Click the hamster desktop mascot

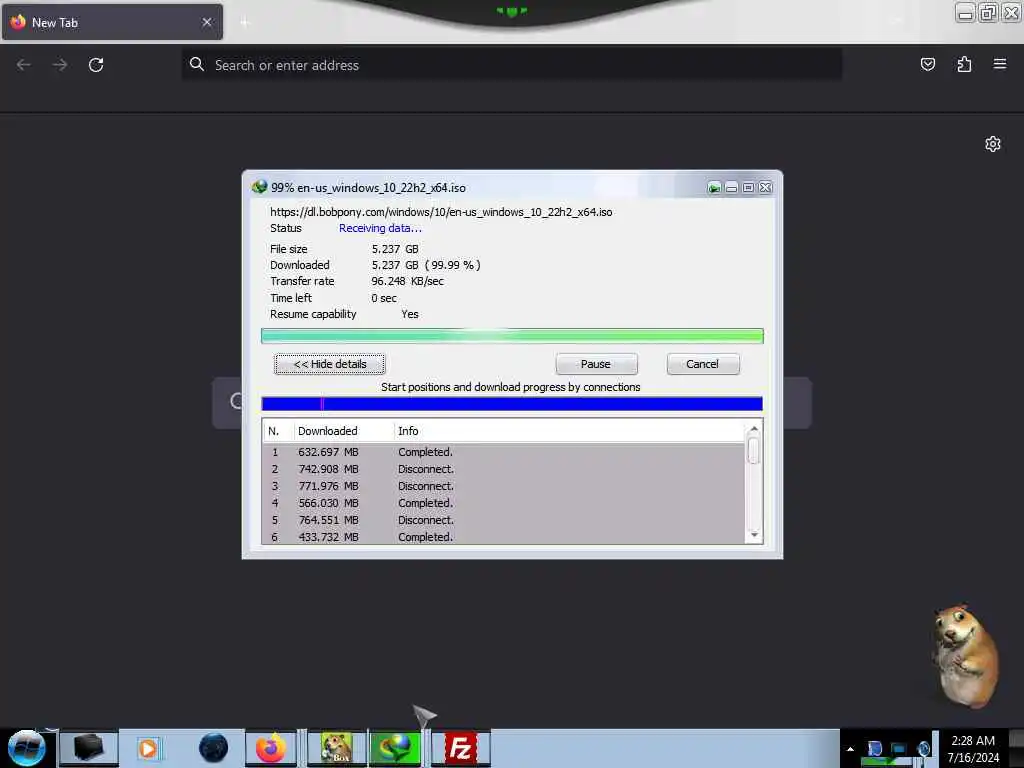click(x=965, y=655)
